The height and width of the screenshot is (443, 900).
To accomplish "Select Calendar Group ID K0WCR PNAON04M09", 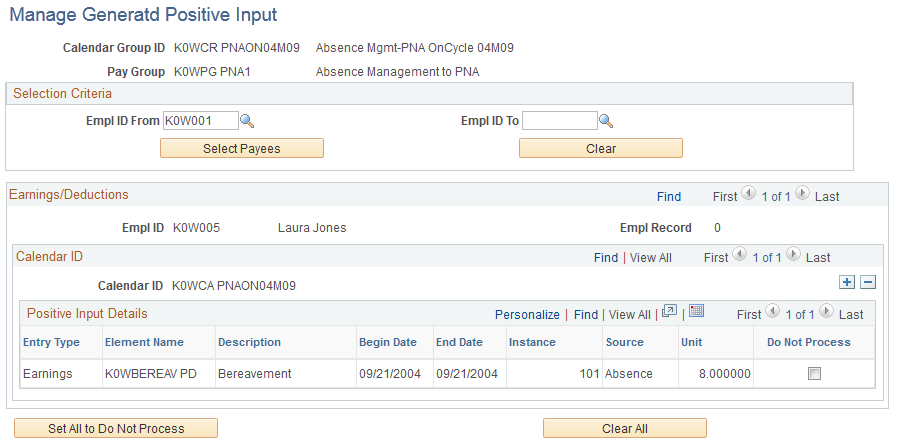I will pos(236,48).
